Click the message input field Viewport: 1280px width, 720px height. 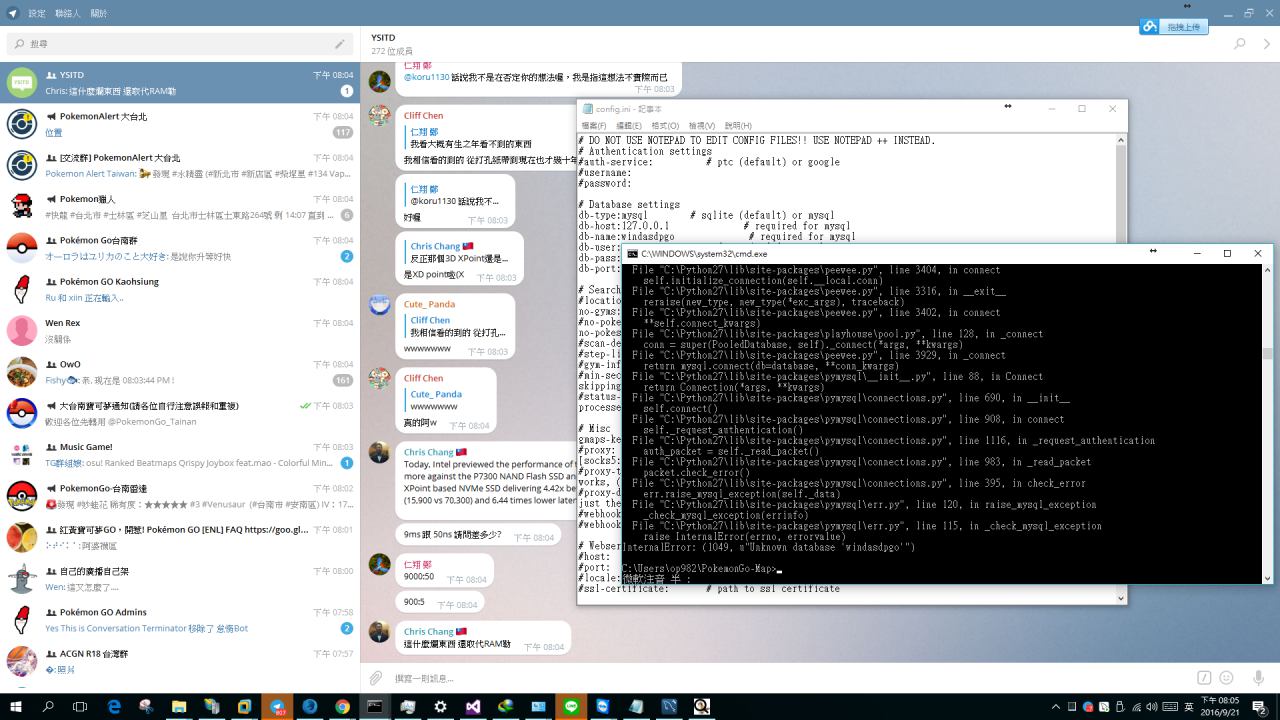780,678
